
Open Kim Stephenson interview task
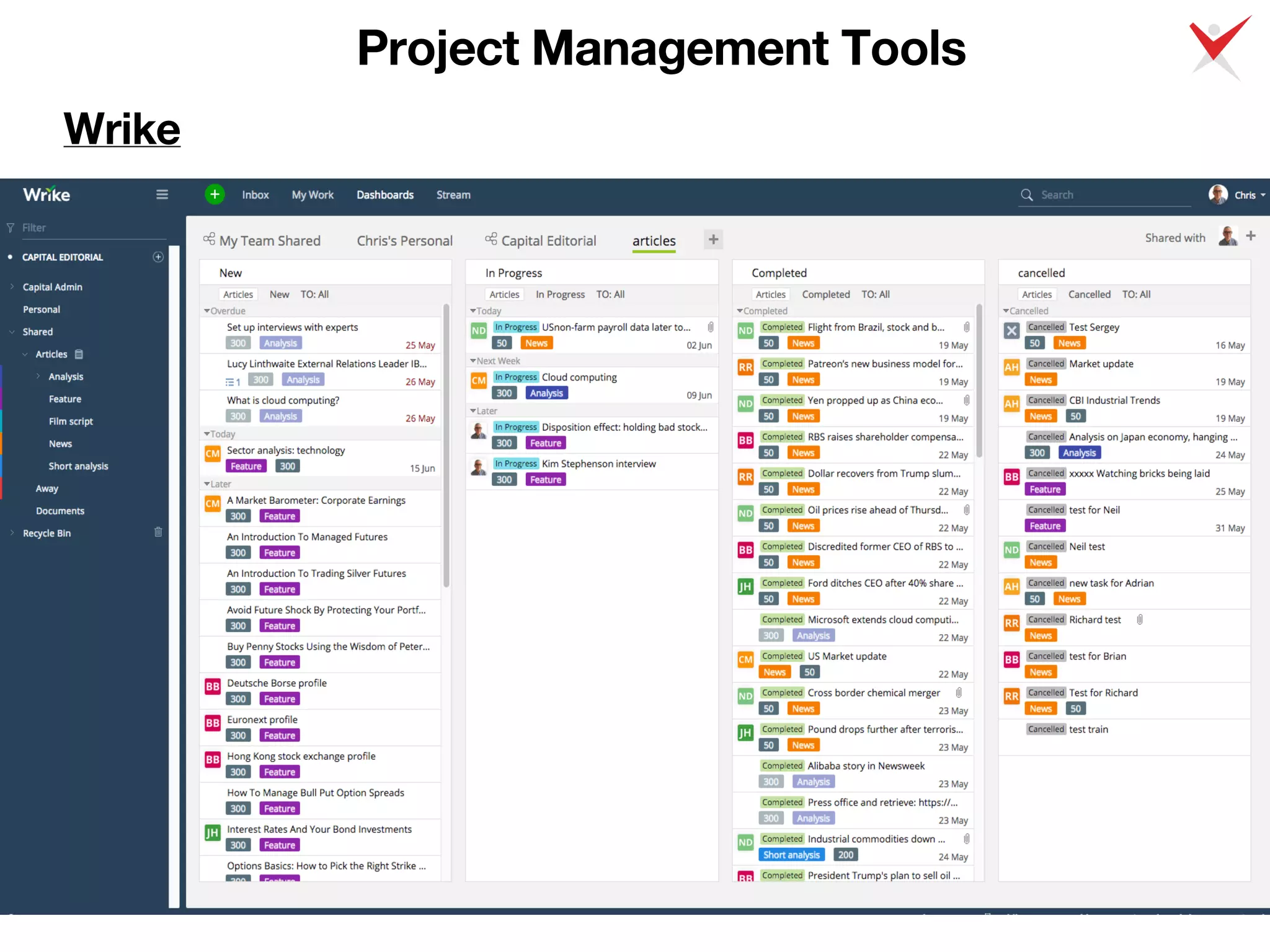[x=598, y=463]
